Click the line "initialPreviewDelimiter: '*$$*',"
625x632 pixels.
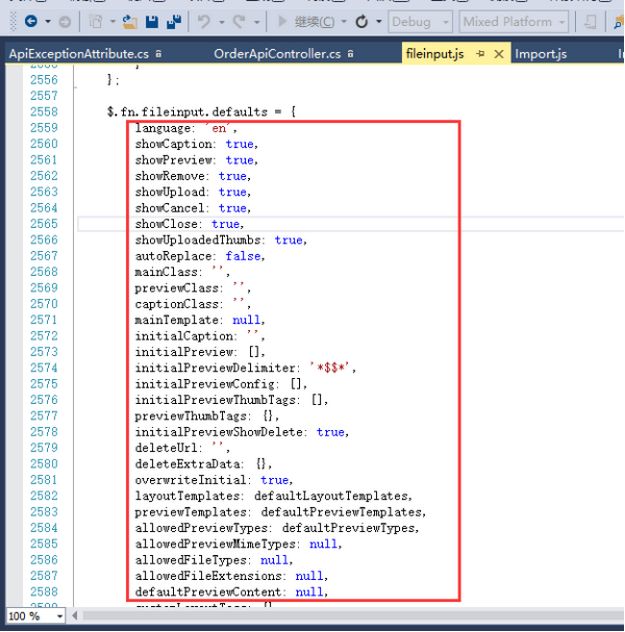[245, 368]
